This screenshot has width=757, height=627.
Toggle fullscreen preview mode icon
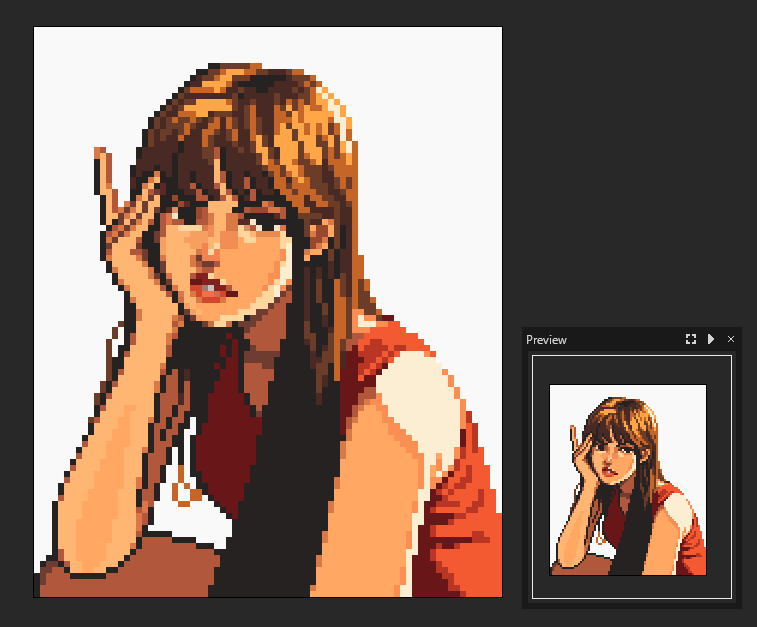690,340
